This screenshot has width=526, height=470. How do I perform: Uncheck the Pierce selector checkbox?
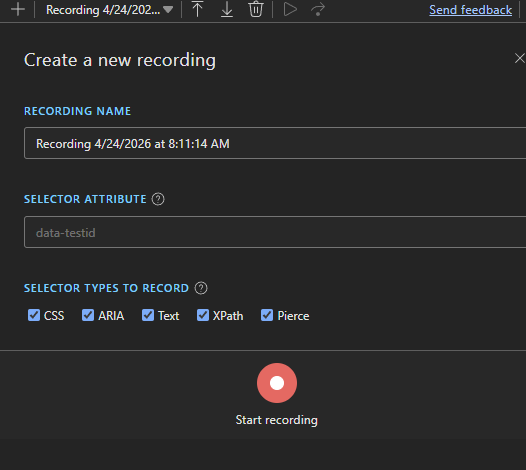[x=267, y=315]
